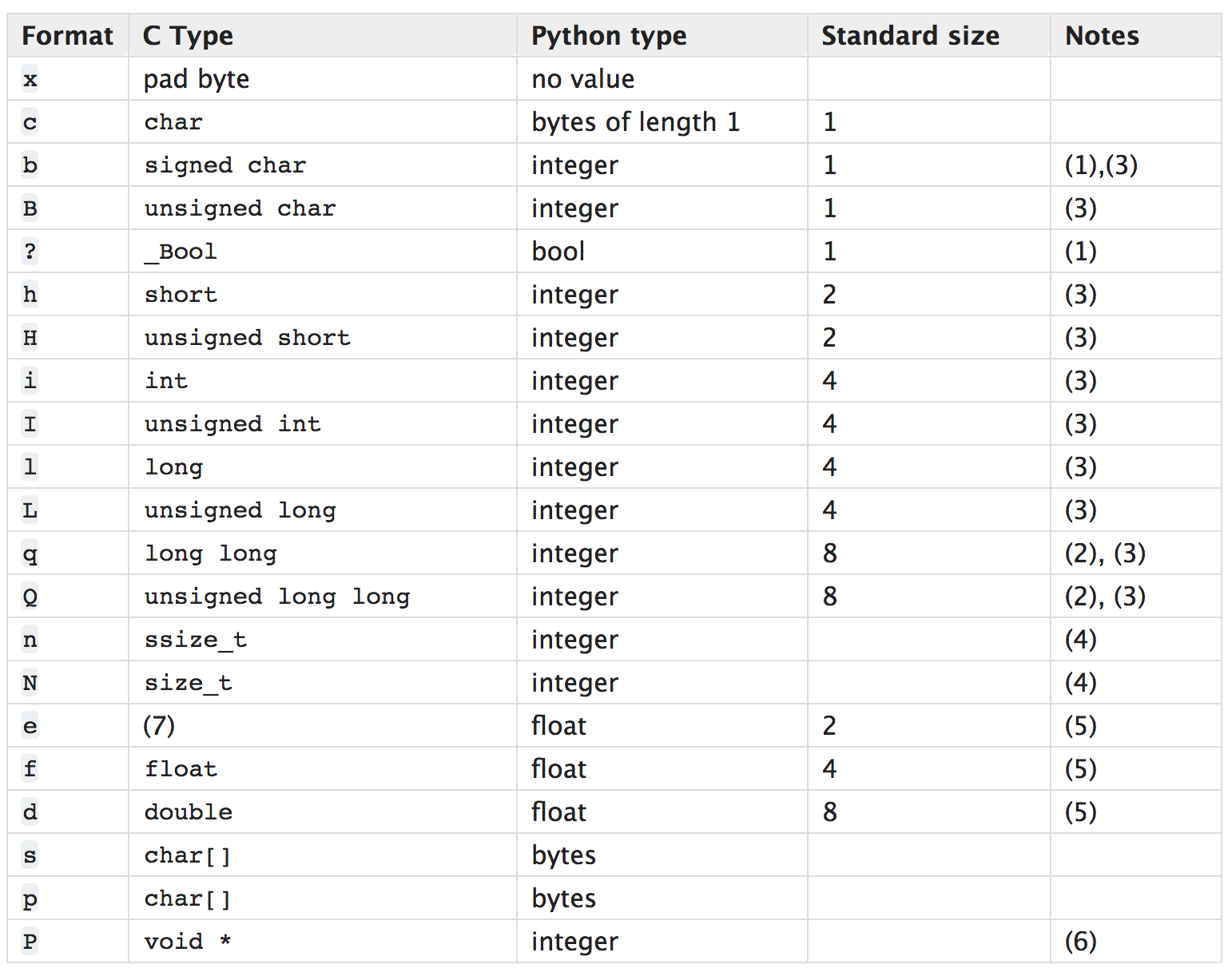
Task: Select the 'Q' format character
Action: [30, 597]
